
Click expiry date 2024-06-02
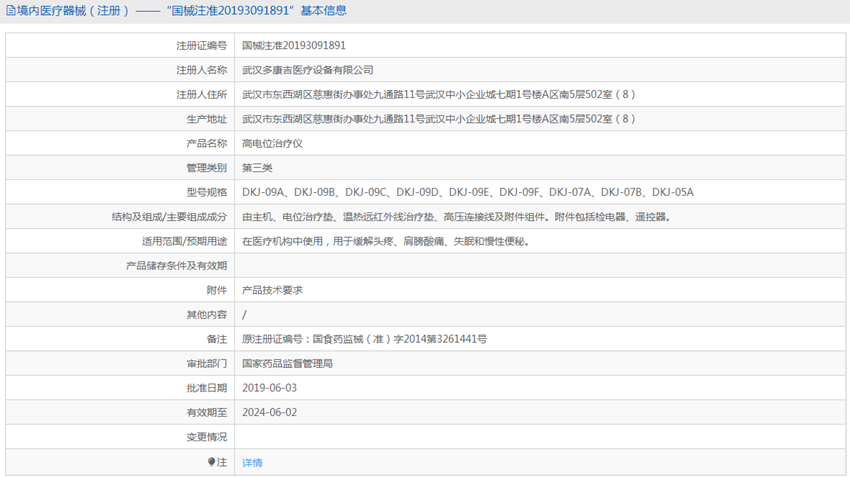click(x=269, y=413)
